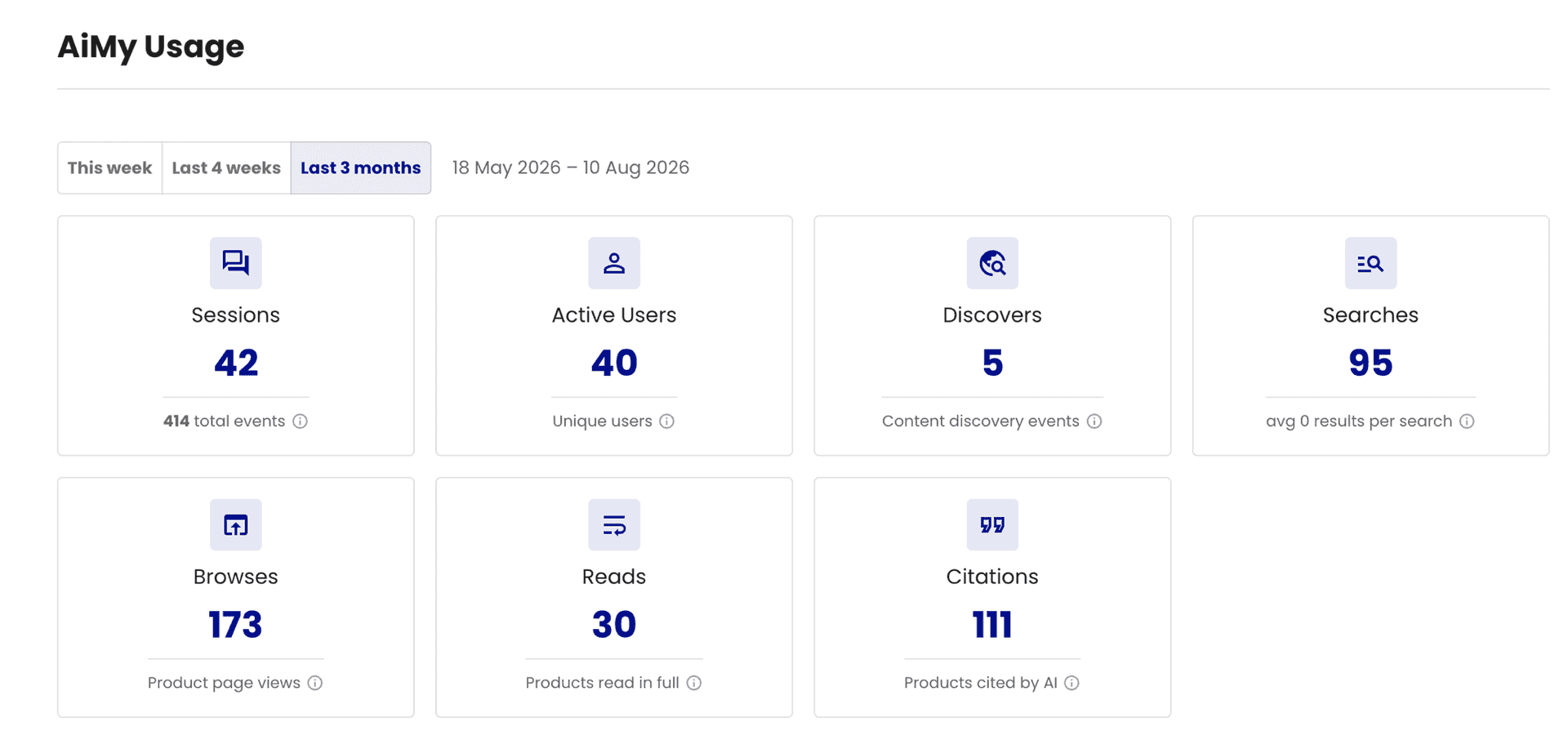Switch to the This week range
The image size is (1568, 731).
109,168
